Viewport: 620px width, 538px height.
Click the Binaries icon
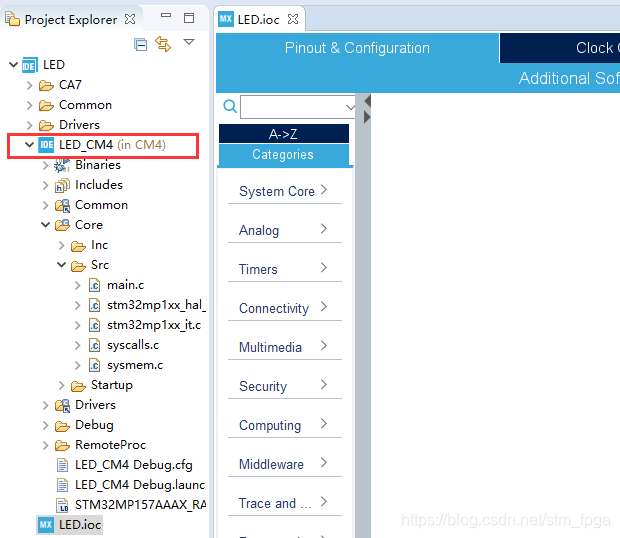pos(62,165)
